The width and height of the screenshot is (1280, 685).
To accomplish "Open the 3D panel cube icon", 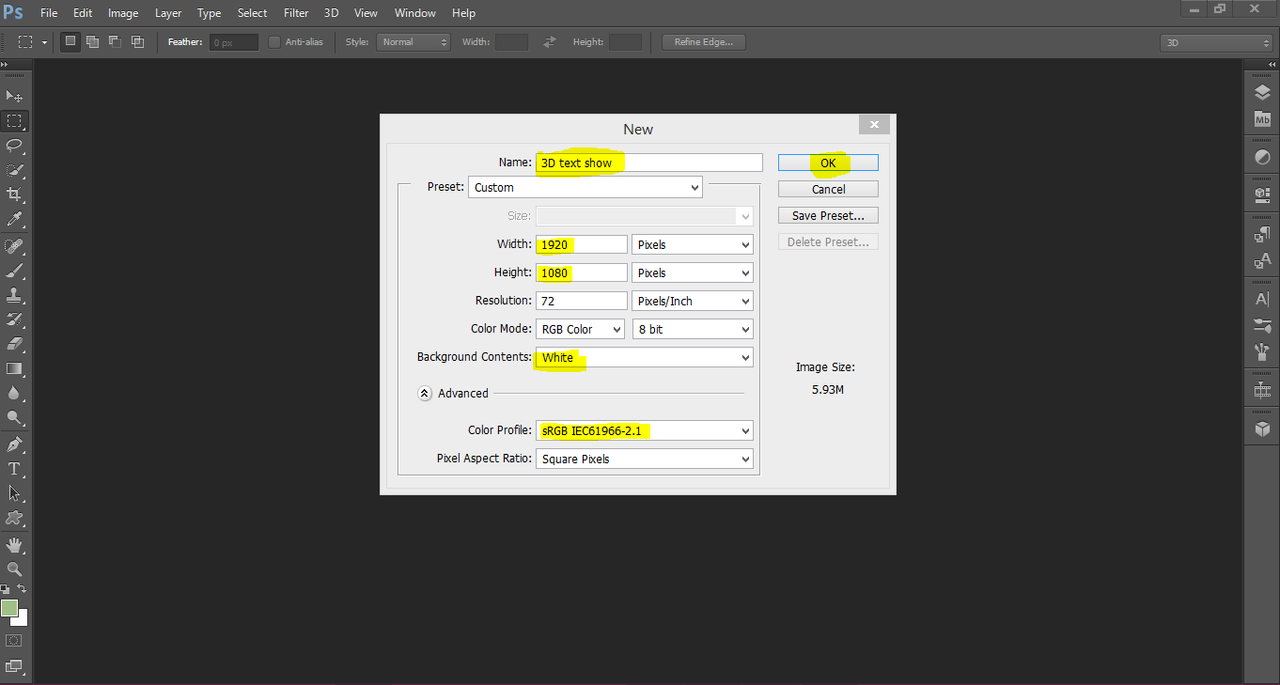I will click(x=1262, y=429).
